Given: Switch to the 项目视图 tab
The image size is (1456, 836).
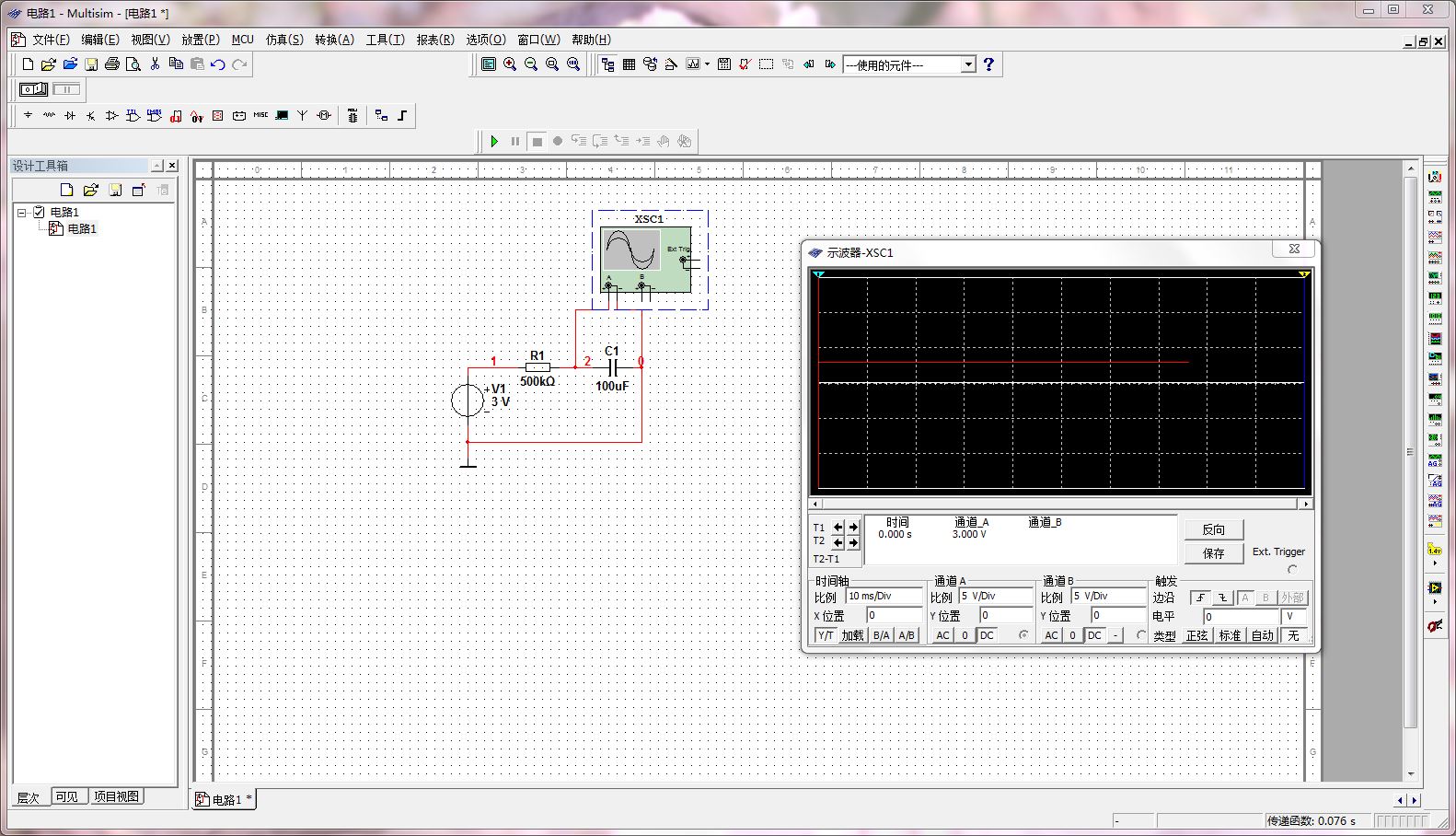Looking at the screenshot, I should tap(116, 796).
